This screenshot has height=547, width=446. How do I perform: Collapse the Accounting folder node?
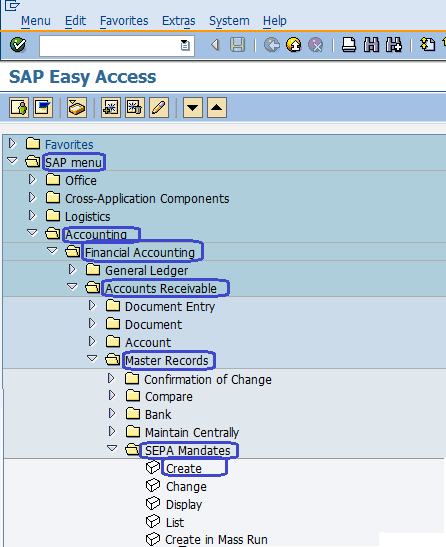(32, 232)
